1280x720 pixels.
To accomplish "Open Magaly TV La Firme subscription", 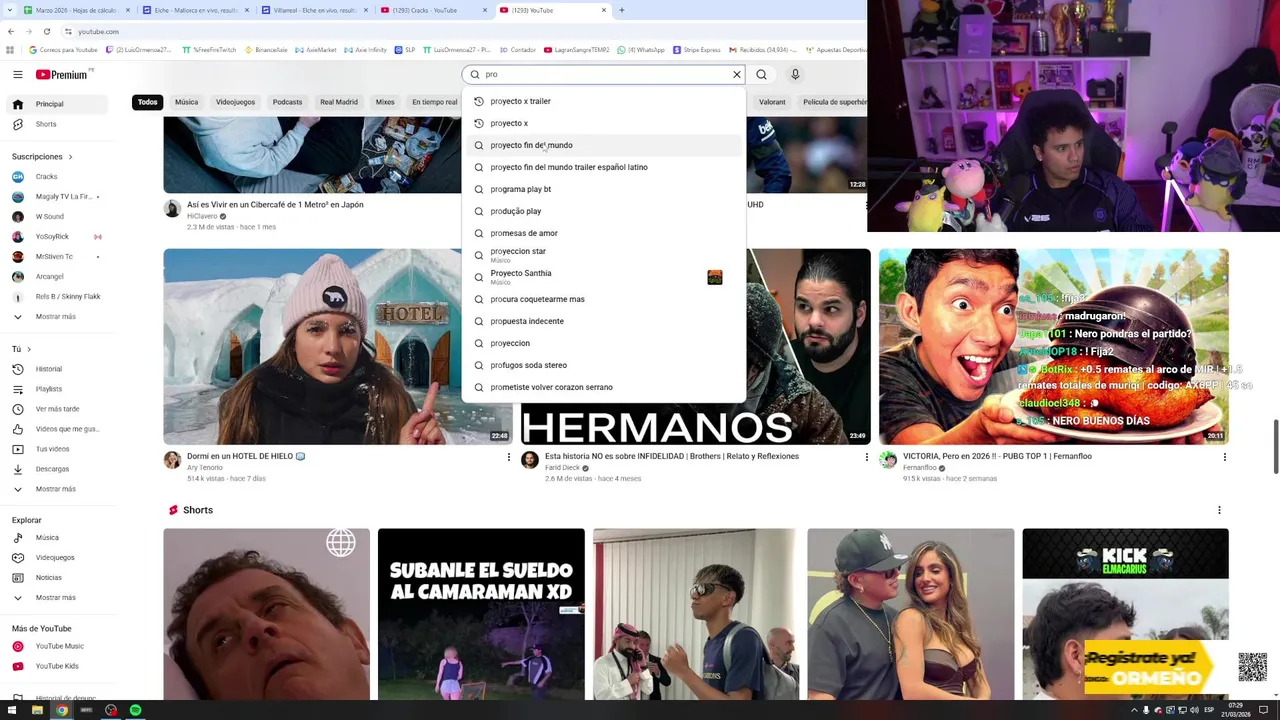I will point(55,197).
